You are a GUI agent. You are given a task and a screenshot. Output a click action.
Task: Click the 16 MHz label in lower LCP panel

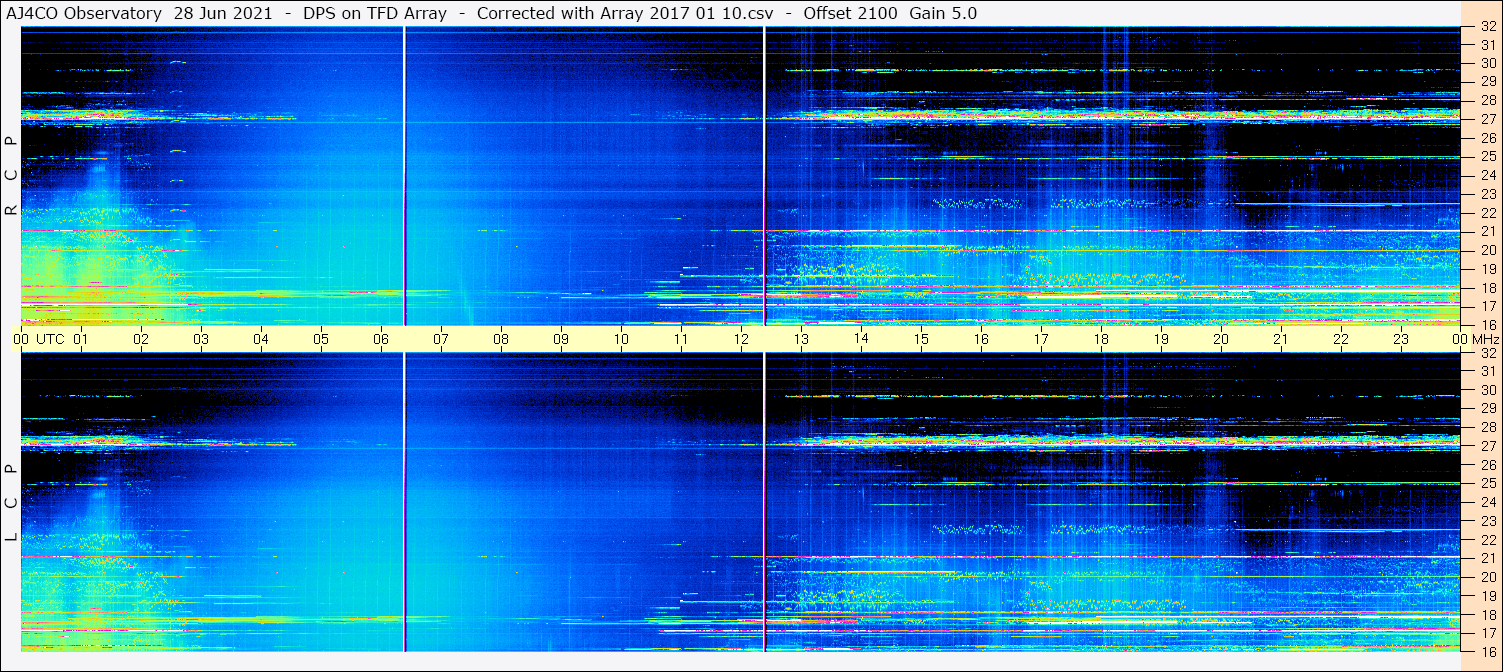coord(1487,651)
